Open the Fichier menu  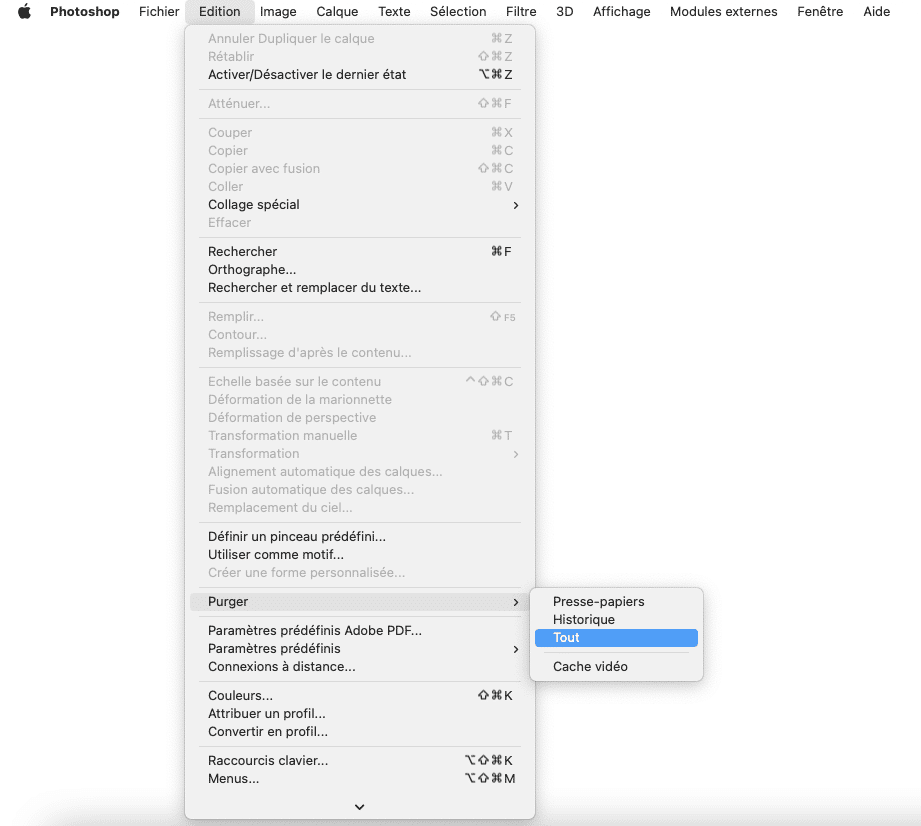pos(159,12)
